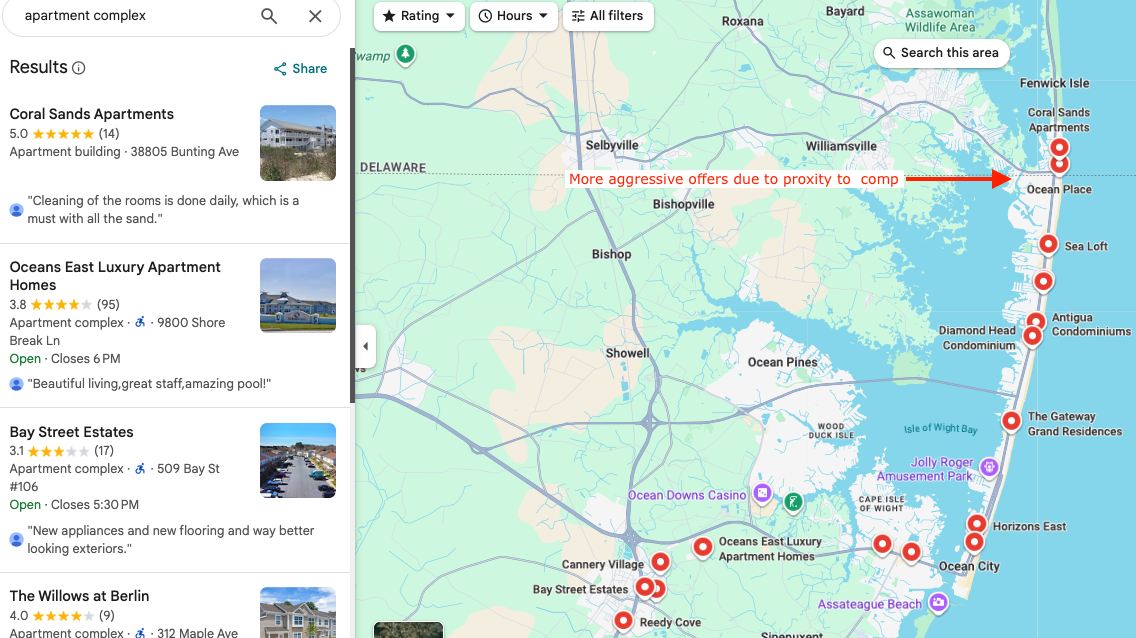This screenshot has width=1136, height=638.
Task: Click the Showell map label
Action: pyautogui.click(x=627, y=353)
